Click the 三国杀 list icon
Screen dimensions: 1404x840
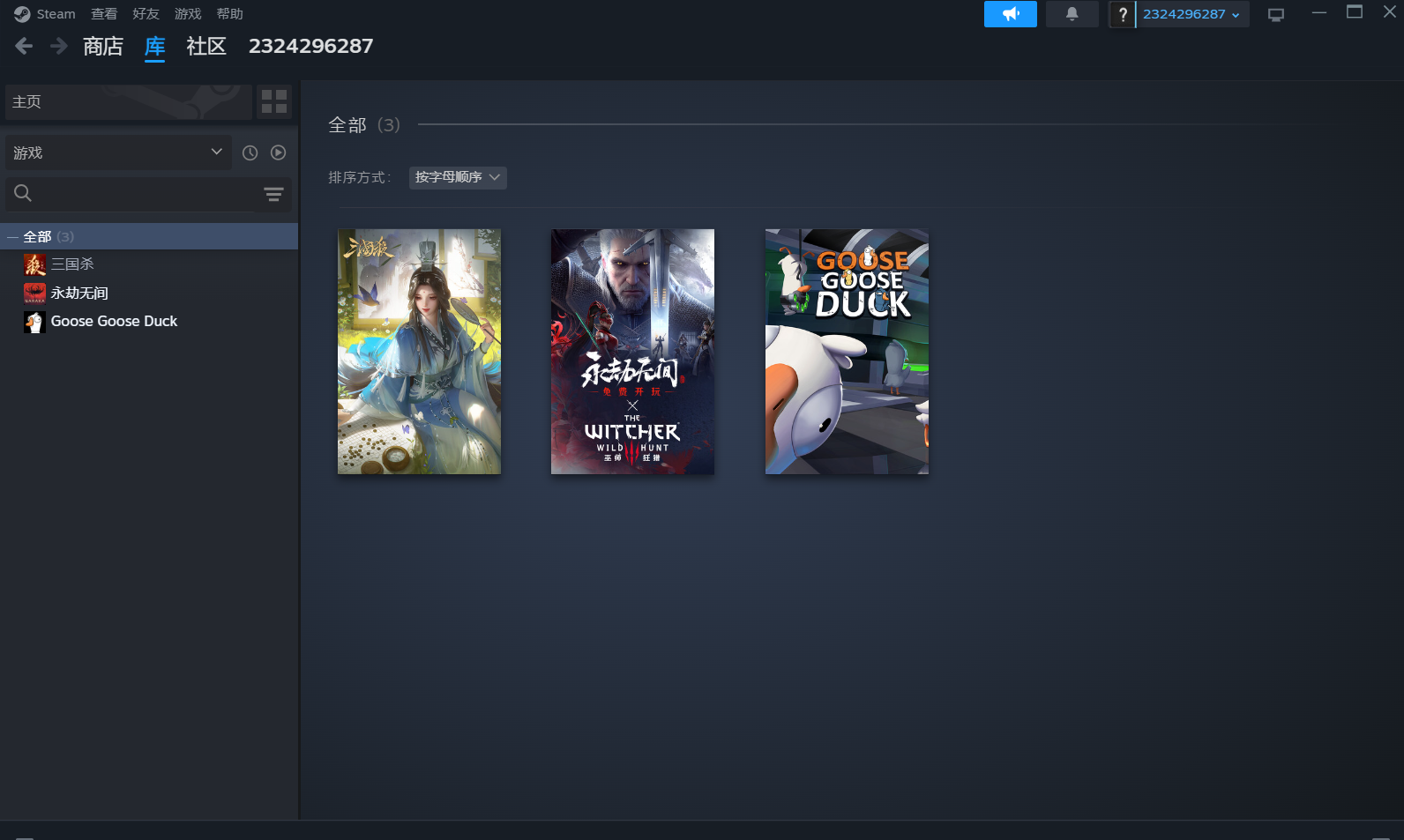(34, 264)
